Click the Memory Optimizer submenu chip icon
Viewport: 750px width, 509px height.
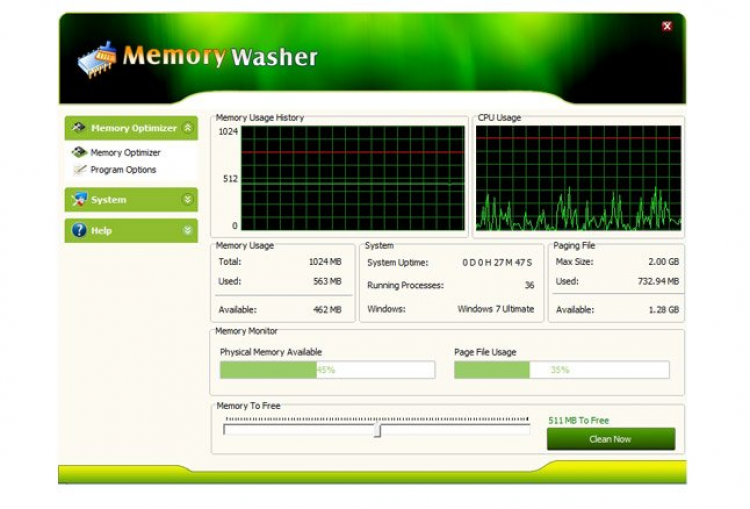click(79, 152)
